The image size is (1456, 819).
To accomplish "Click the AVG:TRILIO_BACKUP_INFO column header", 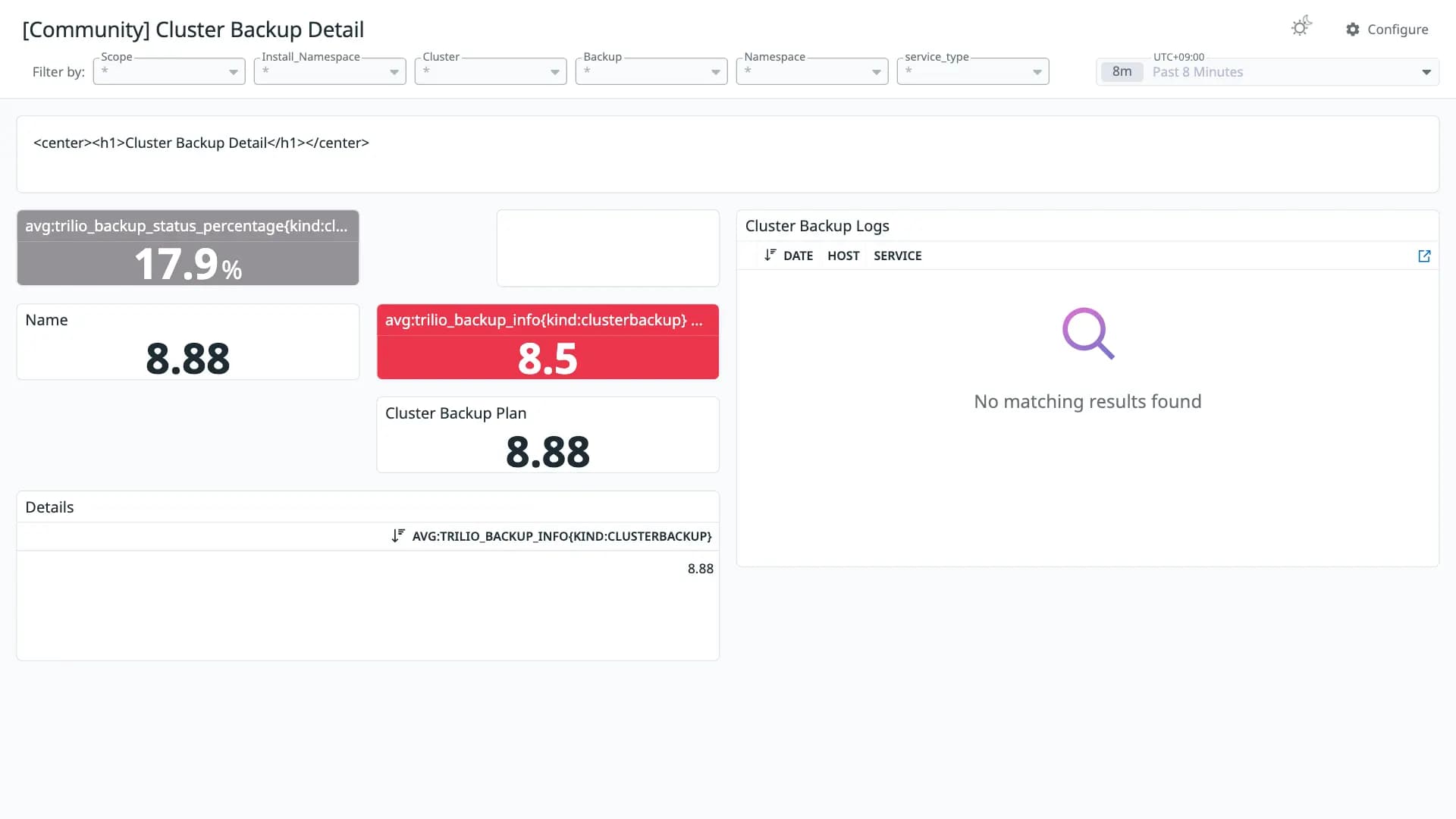I will pos(562,536).
